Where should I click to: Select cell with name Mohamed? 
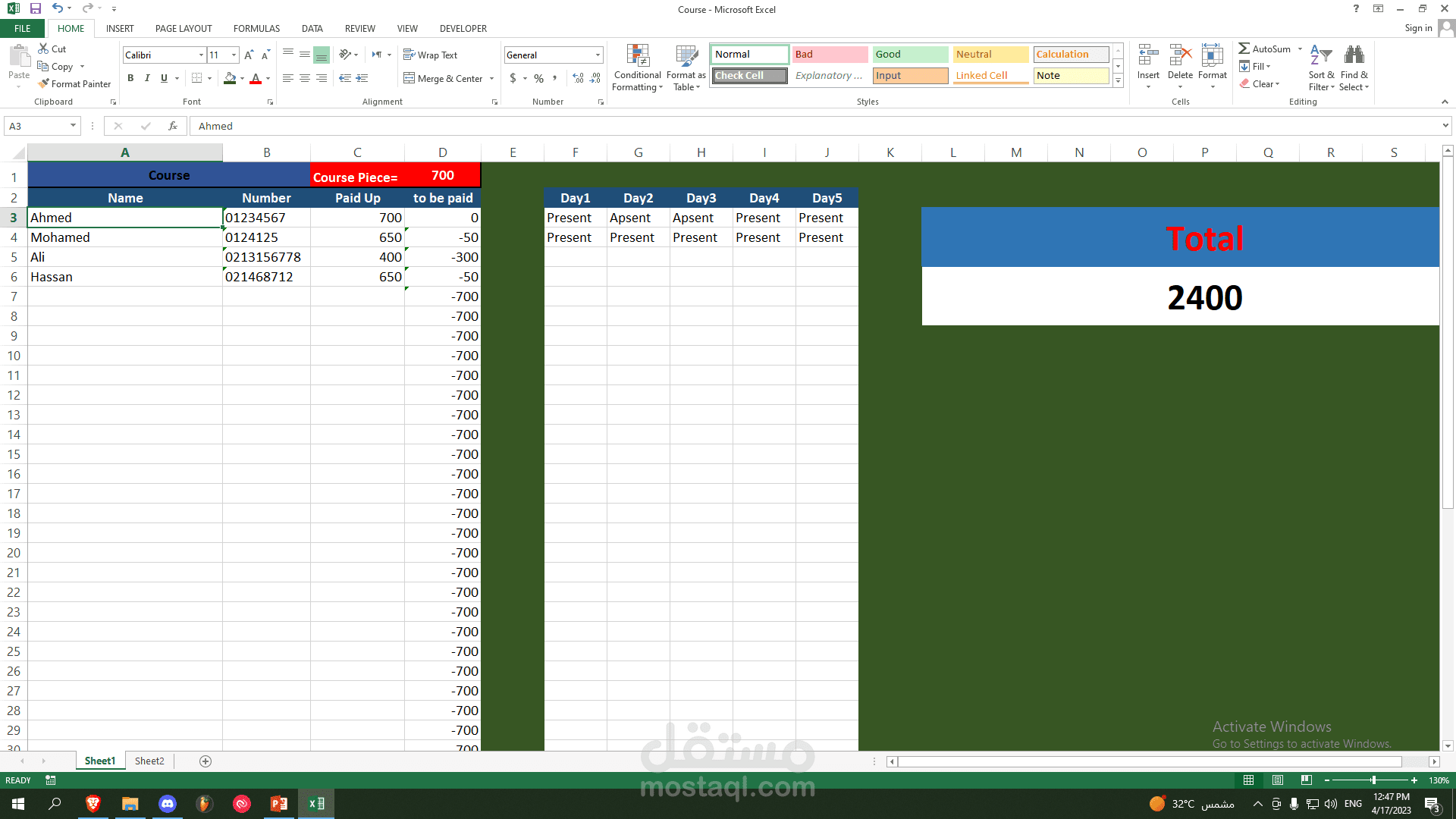pos(124,237)
